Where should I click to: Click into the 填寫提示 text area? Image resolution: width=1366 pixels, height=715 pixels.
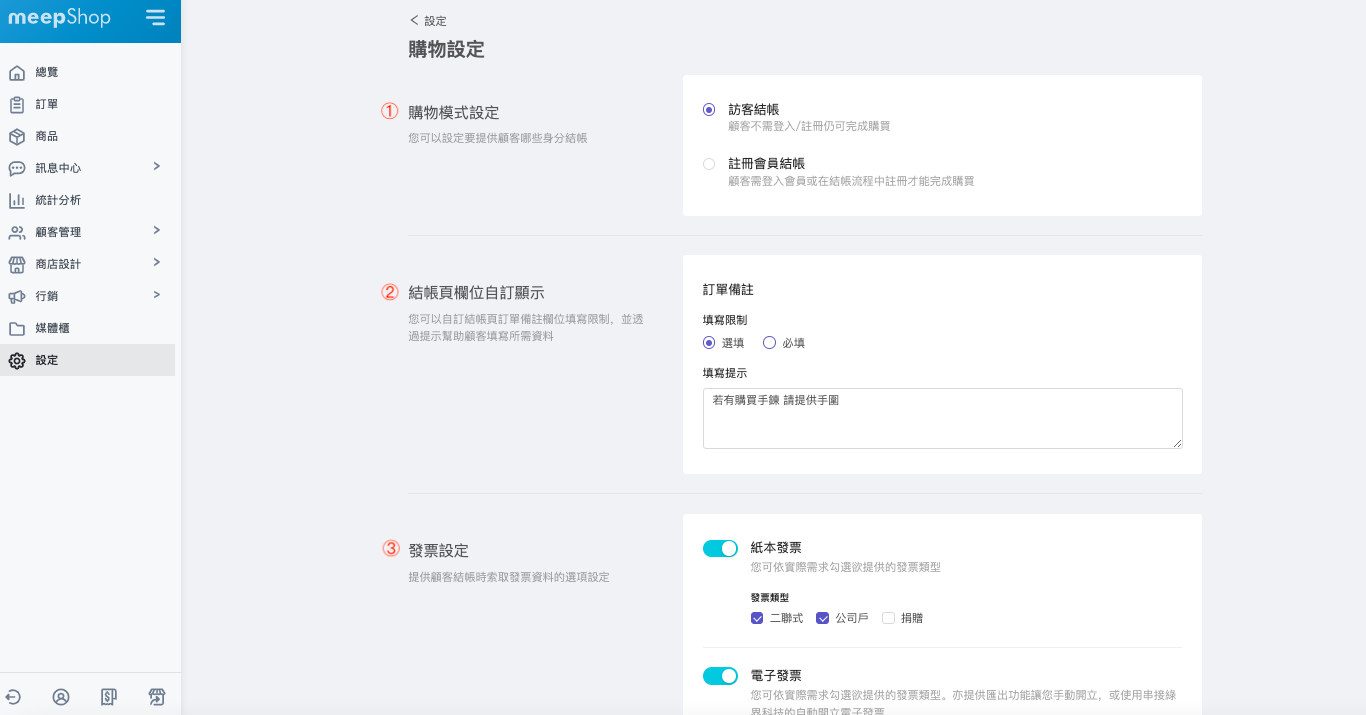point(942,418)
